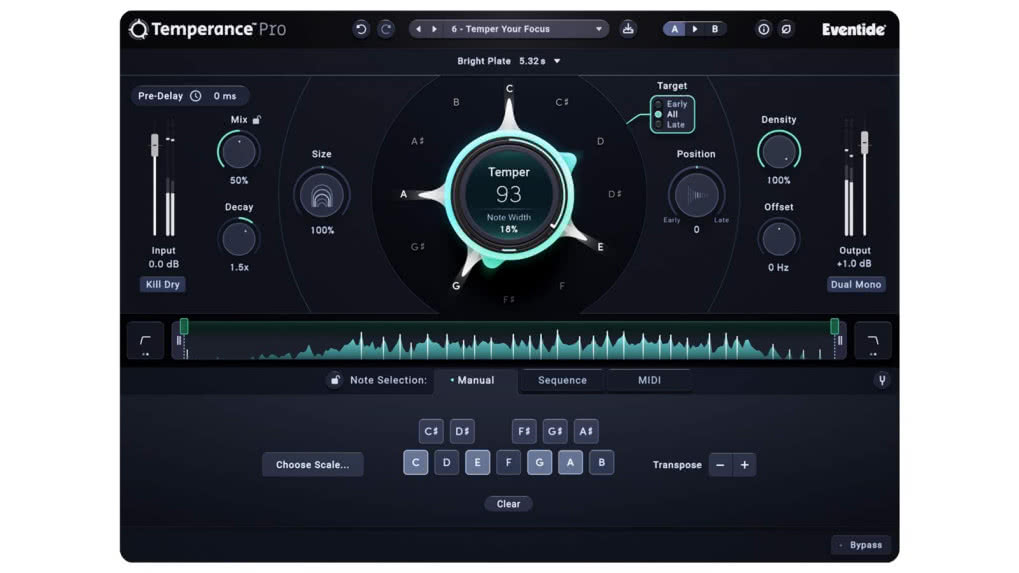Toggle the E note key
The image size is (1019, 573).
(478, 463)
